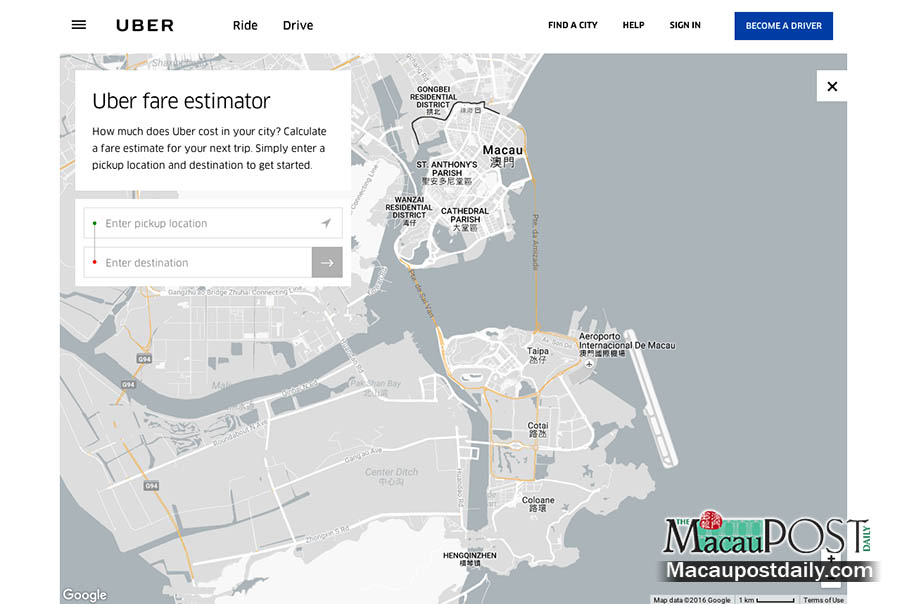
Task: Open Find a City link
Action: pos(572,25)
